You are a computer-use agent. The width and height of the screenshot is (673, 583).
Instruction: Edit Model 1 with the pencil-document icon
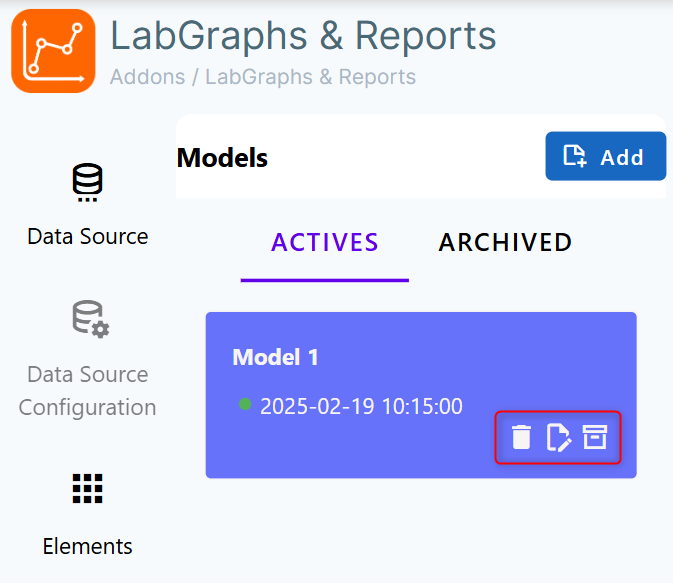[558, 437]
